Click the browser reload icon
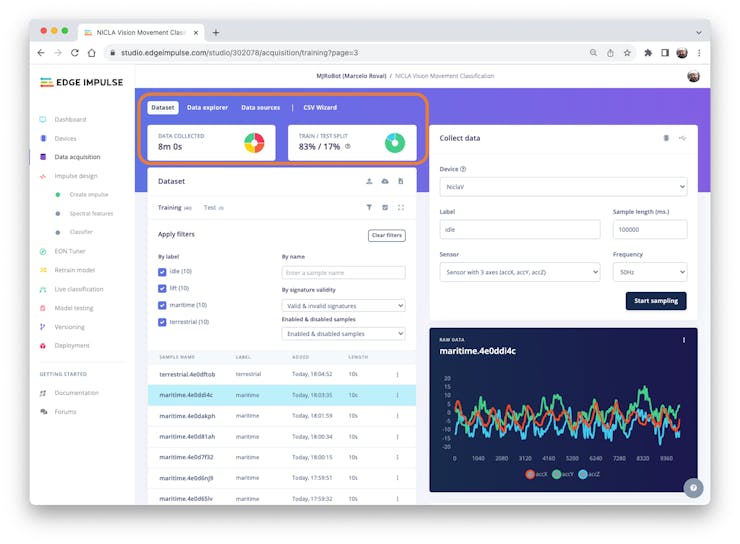The image size is (740, 544). click(75, 53)
